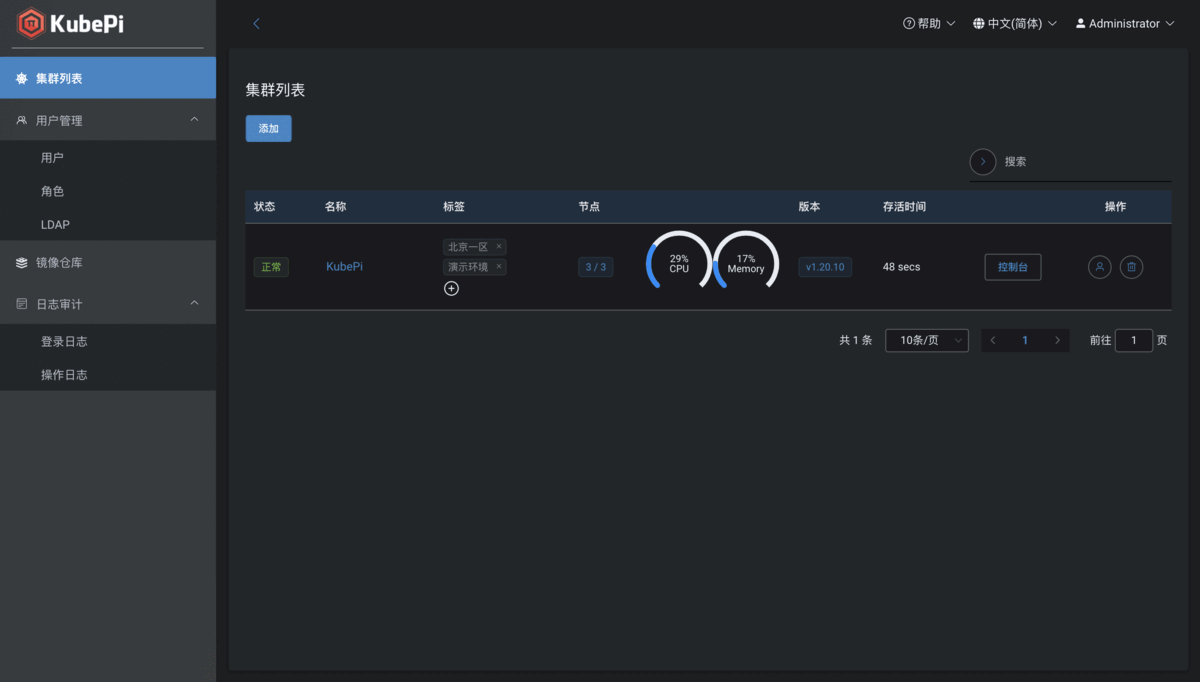Click the 48 secs uptime value
The height and width of the screenshot is (682, 1200).
click(x=901, y=267)
